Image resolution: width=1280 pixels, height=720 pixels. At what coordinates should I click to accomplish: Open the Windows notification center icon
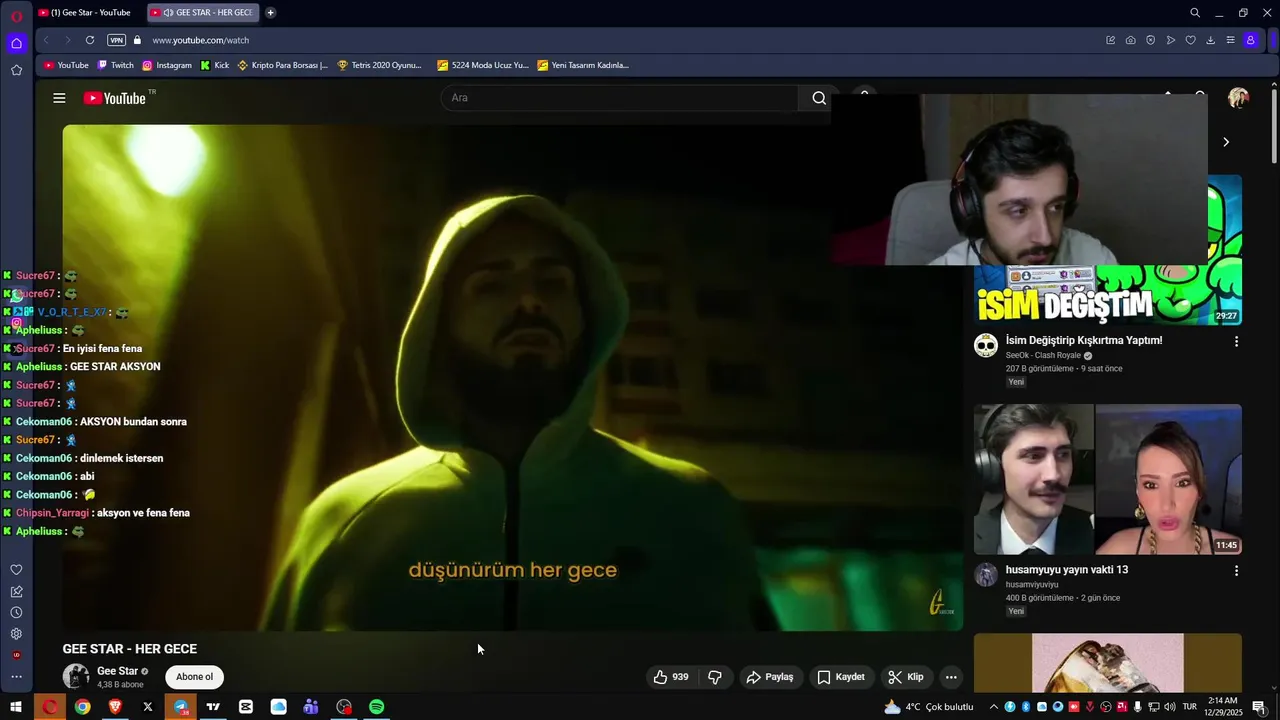pyautogui.click(x=1258, y=707)
